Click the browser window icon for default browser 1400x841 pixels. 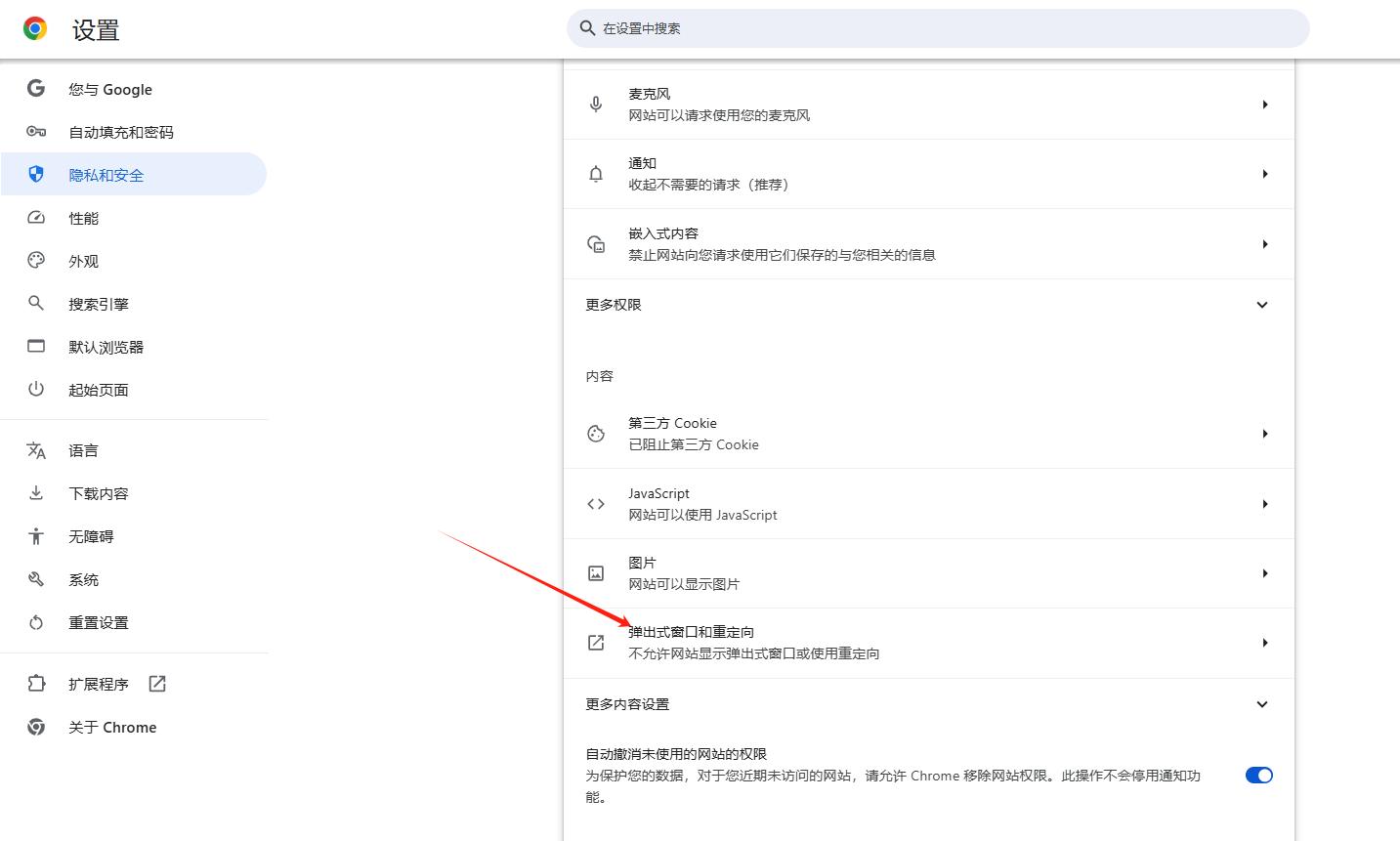[x=36, y=347]
